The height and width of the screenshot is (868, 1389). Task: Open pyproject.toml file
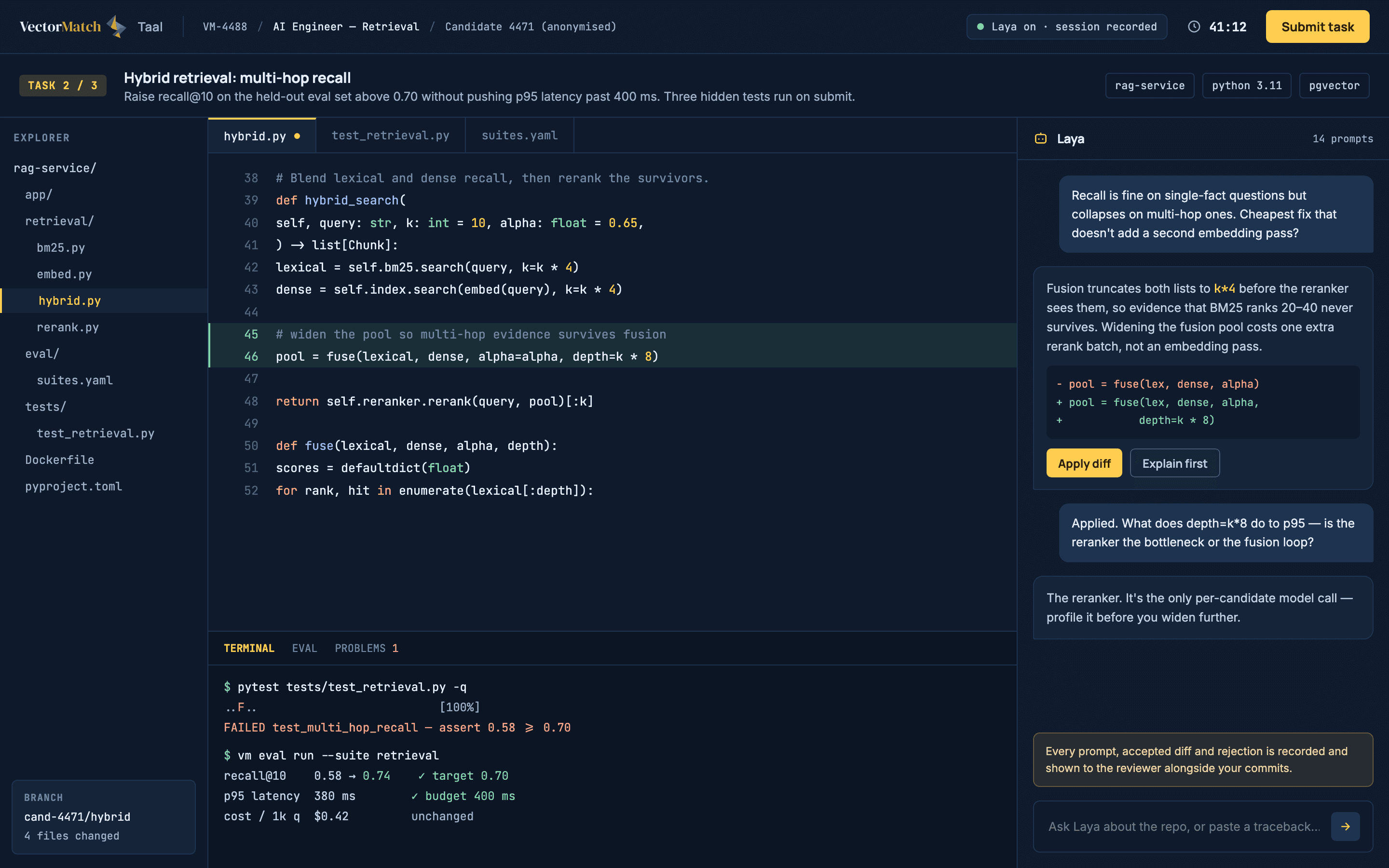73,486
